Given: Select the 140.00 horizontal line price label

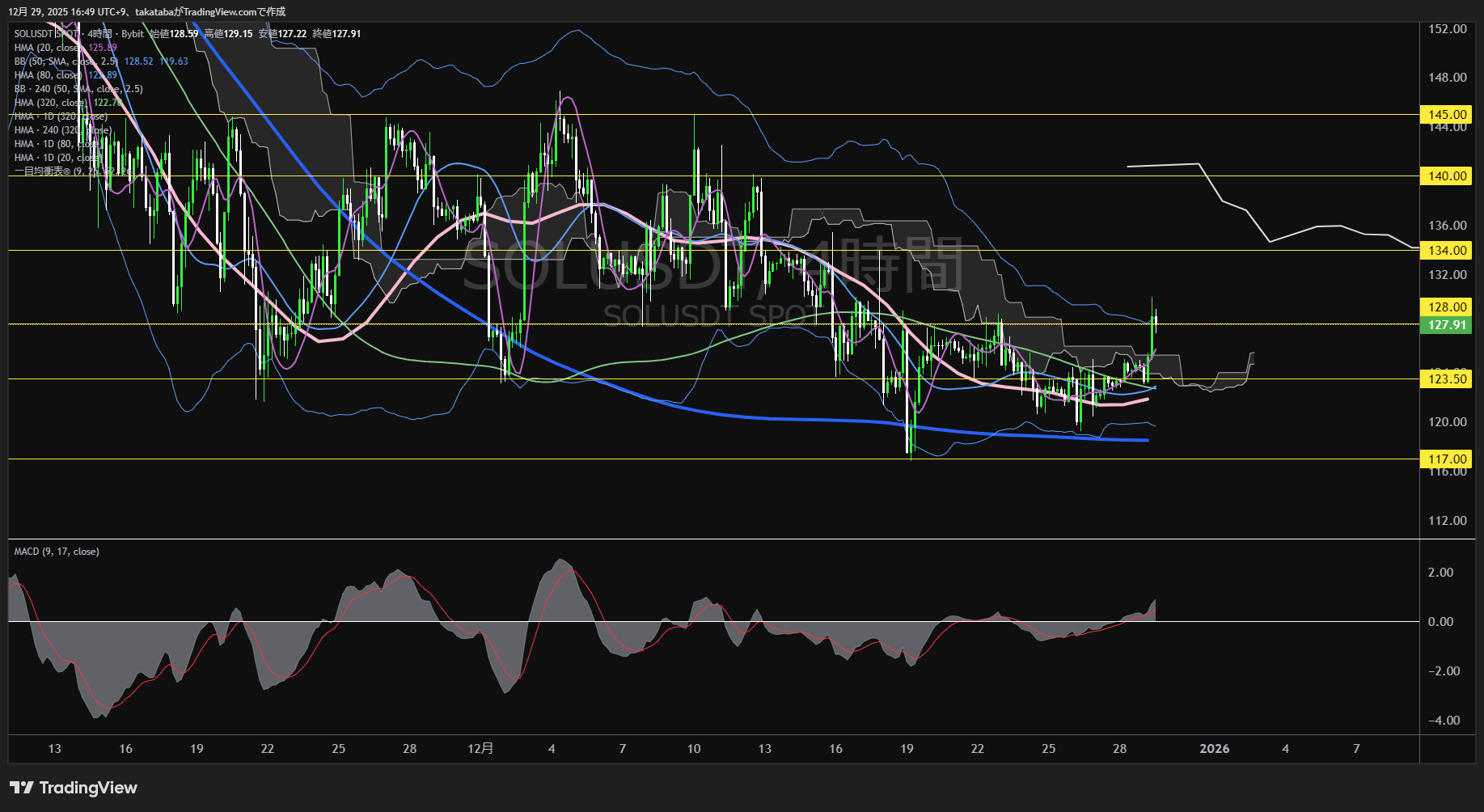Looking at the screenshot, I should [1446, 176].
